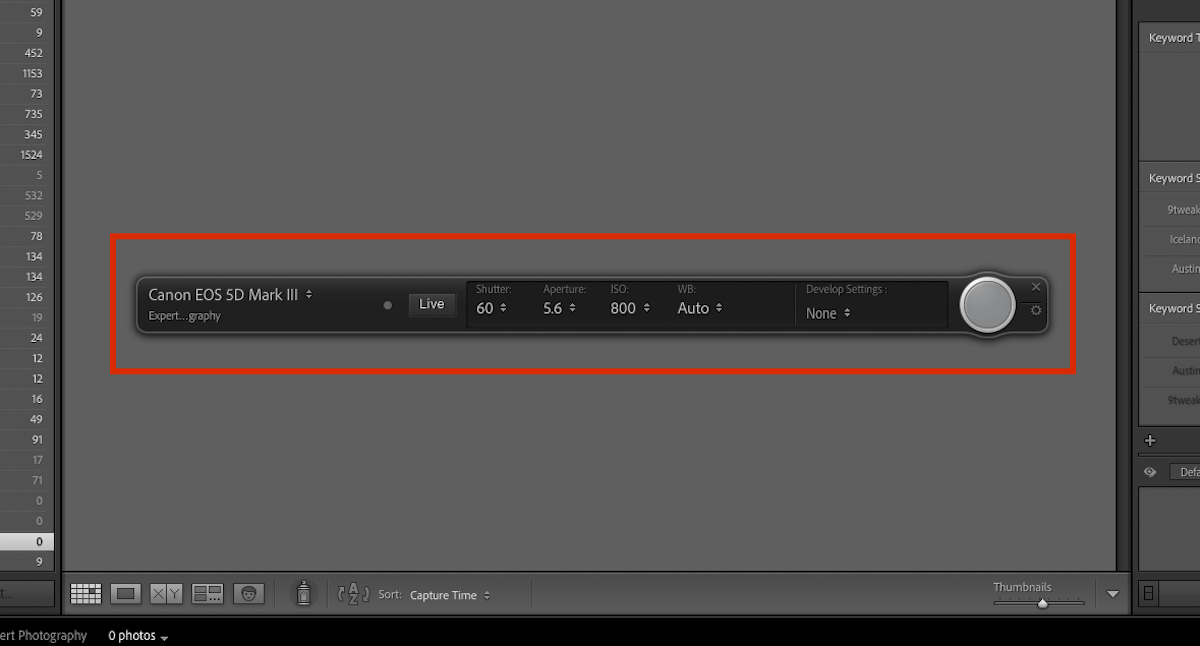Image resolution: width=1200 pixels, height=646 pixels.
Task: Open tethered capture settings gear
Action: [x=1035, y=311]
